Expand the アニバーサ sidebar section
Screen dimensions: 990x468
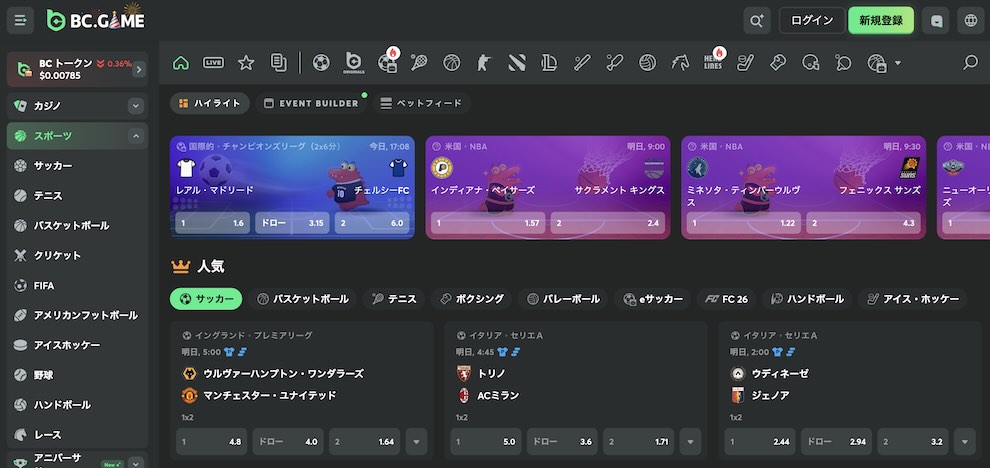(x=136, y=463)
